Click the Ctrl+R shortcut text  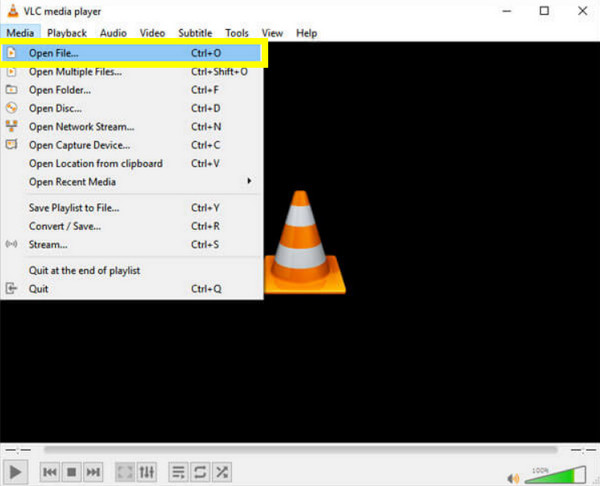pyautogui.click(x=205, y=226)
